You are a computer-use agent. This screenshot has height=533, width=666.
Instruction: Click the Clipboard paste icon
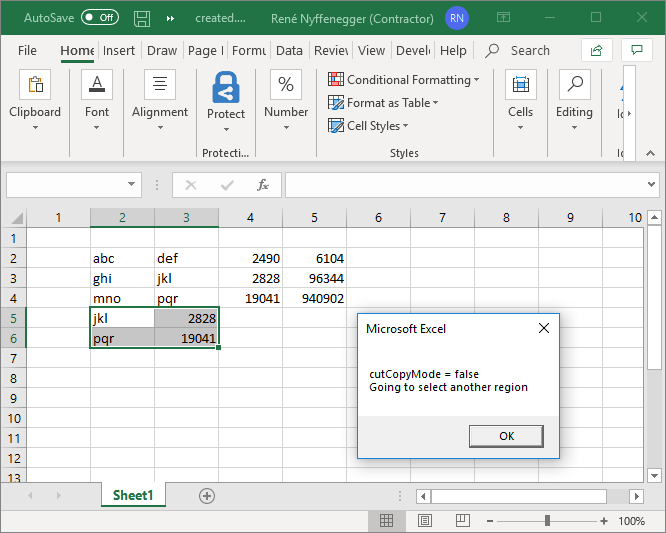[x=35, y=87]
